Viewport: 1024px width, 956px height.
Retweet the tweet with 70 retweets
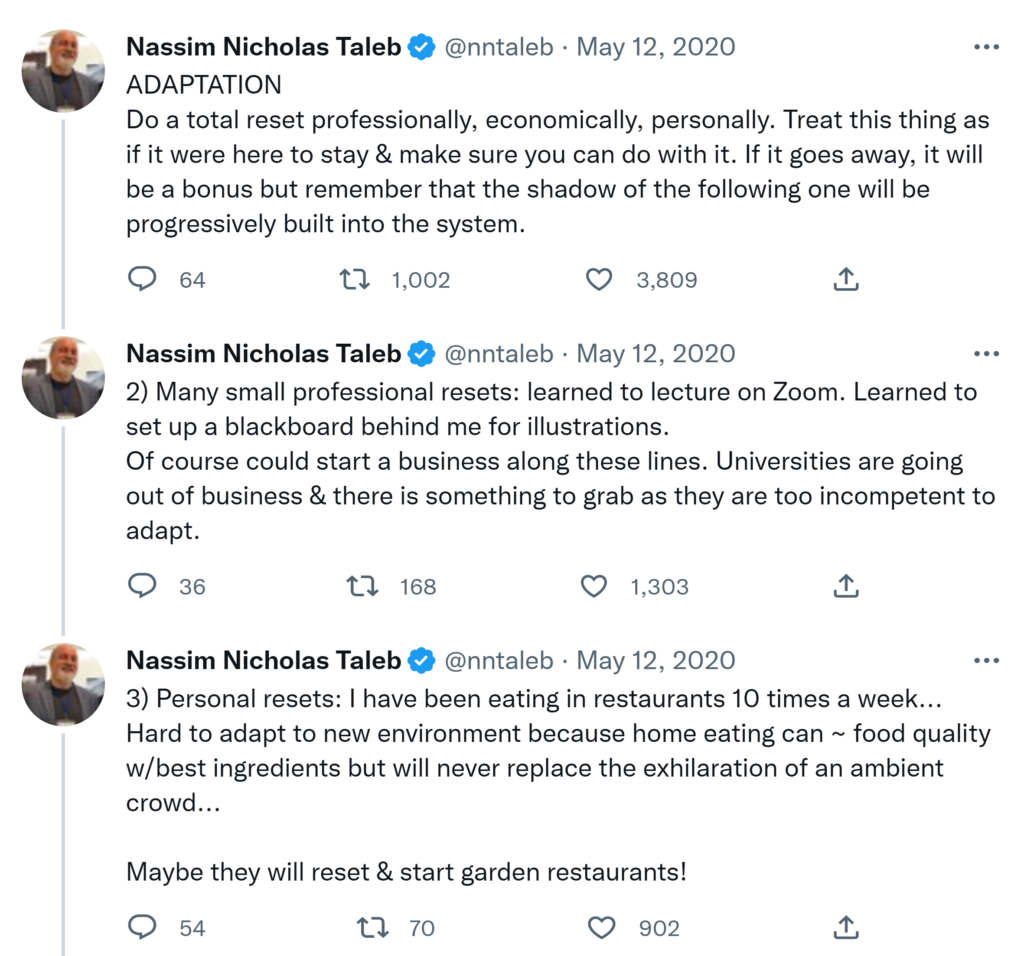tap(372, 927)
